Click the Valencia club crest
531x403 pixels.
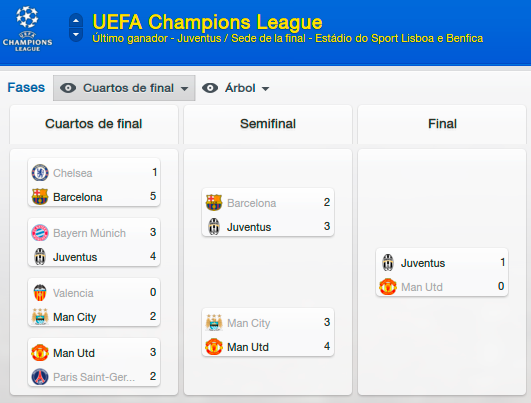point(40,293)
